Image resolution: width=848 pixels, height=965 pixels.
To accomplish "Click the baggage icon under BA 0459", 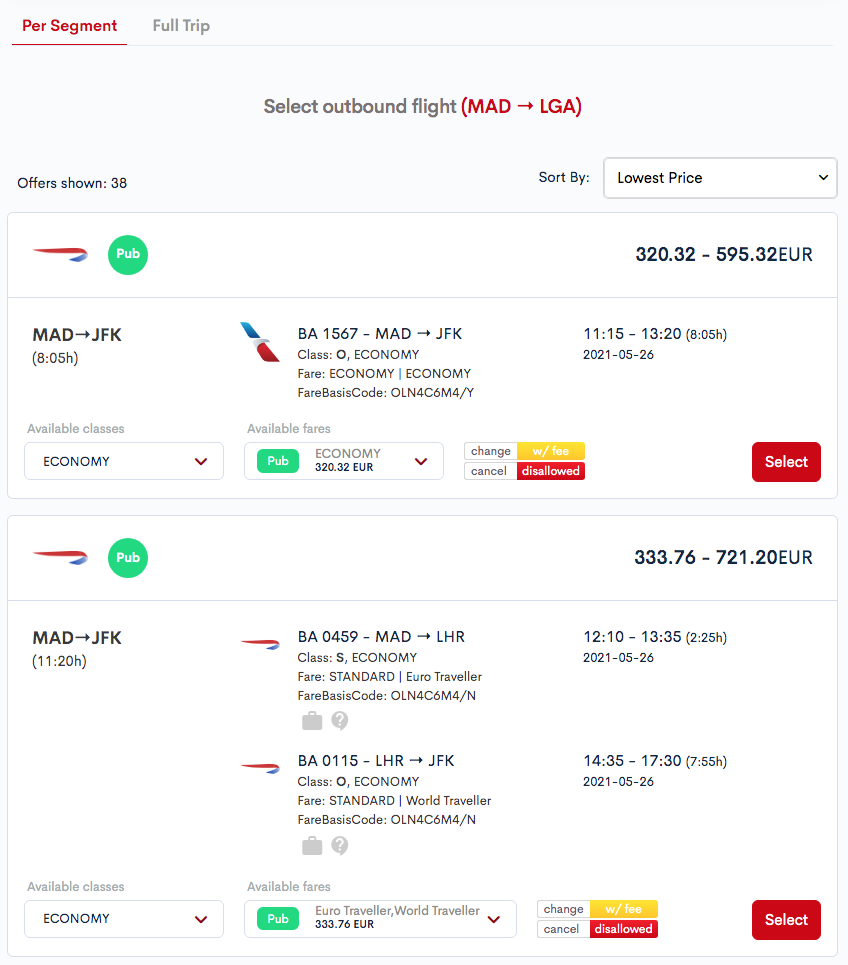I will click(x=312, y=720).
